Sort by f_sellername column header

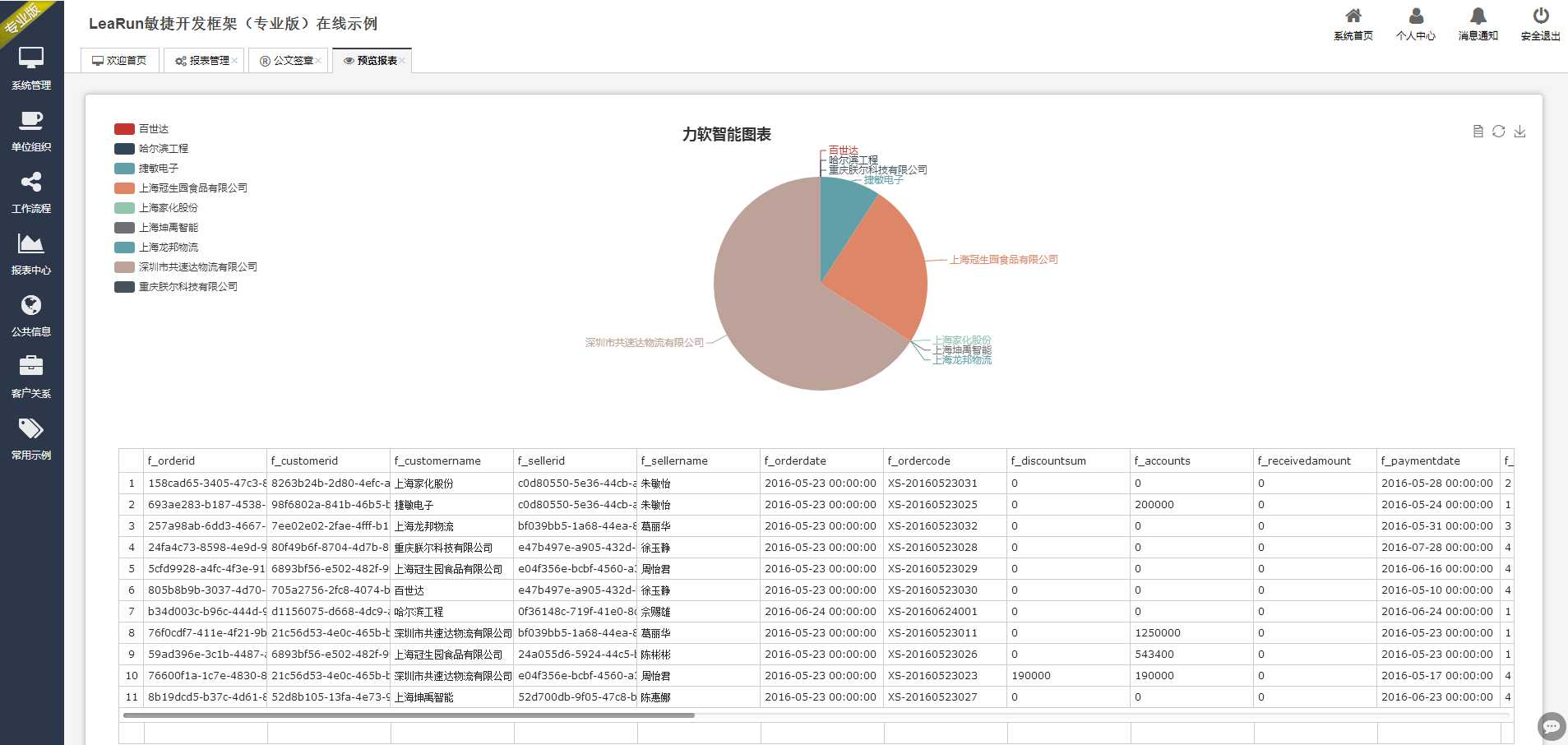699,461
